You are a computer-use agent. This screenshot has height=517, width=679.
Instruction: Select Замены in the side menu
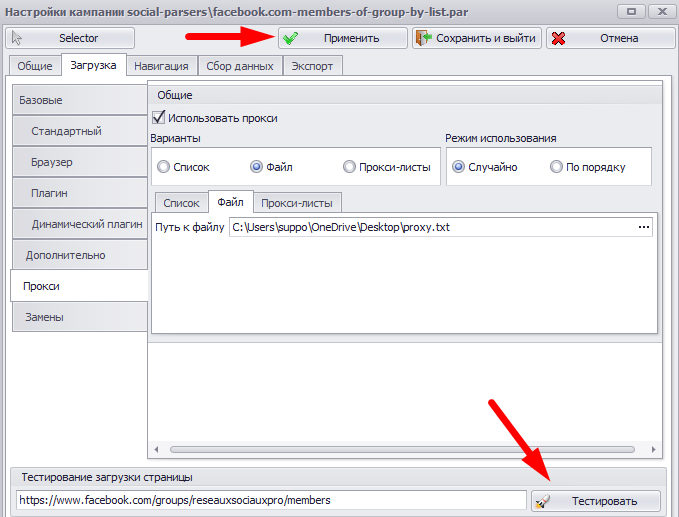point(80,317)
